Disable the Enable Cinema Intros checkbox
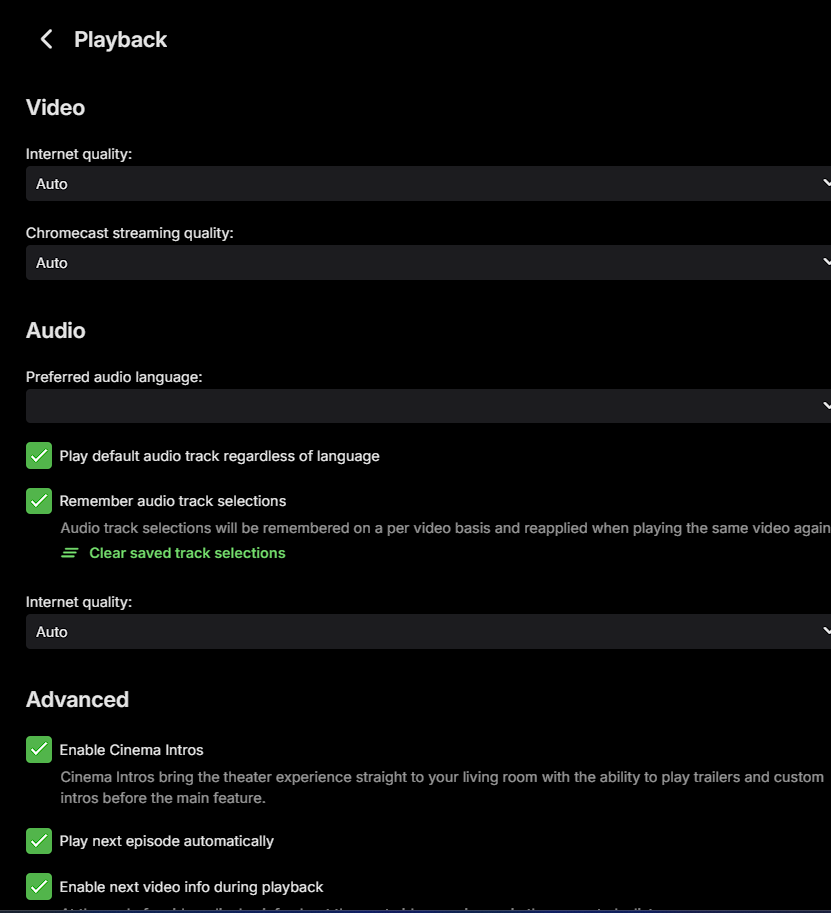The width and height of the screenshot is (831, 913). (39, 750)
